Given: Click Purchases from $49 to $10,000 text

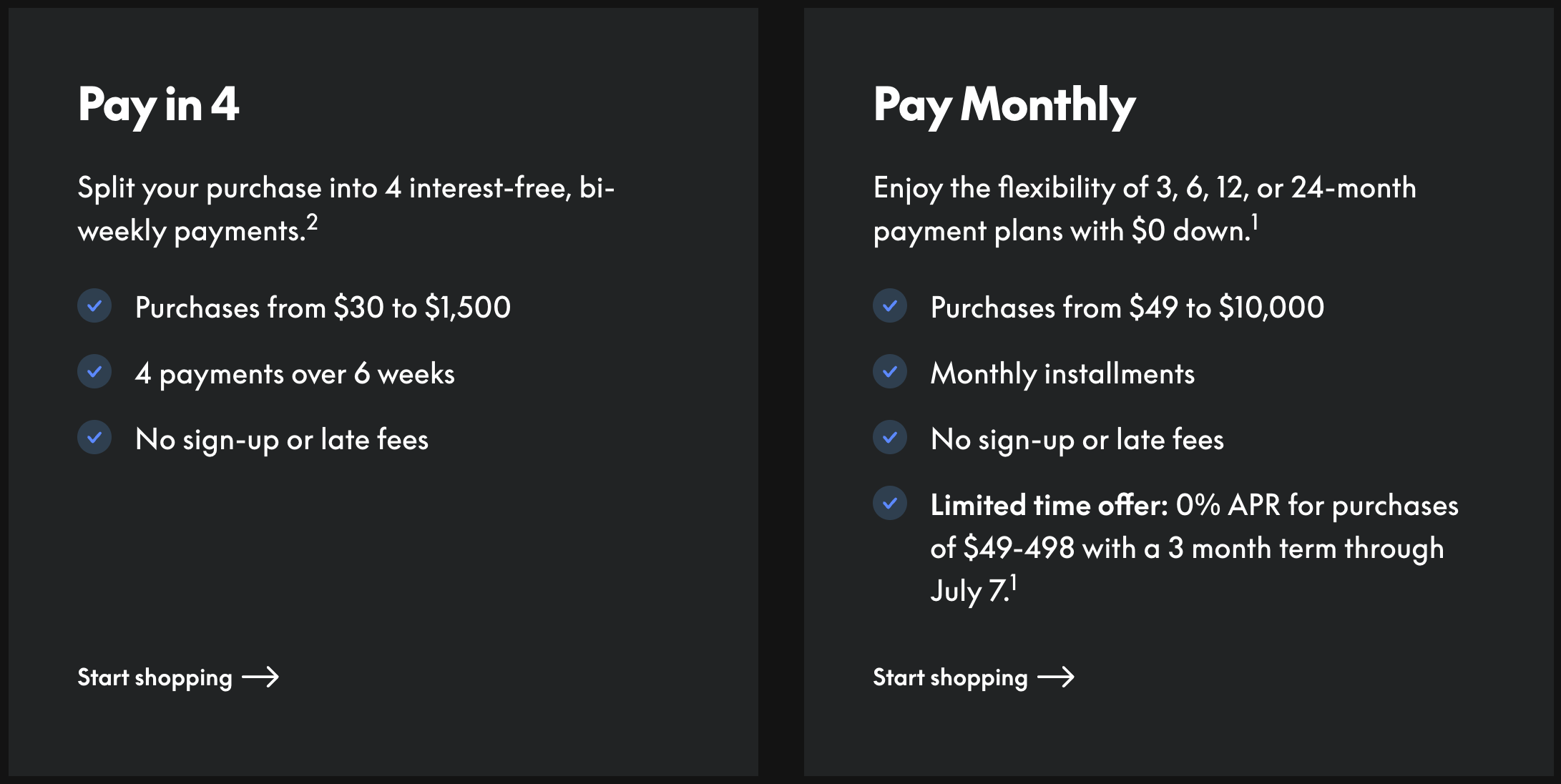Looking at the screenshot, I should [x=1127, y=308].
